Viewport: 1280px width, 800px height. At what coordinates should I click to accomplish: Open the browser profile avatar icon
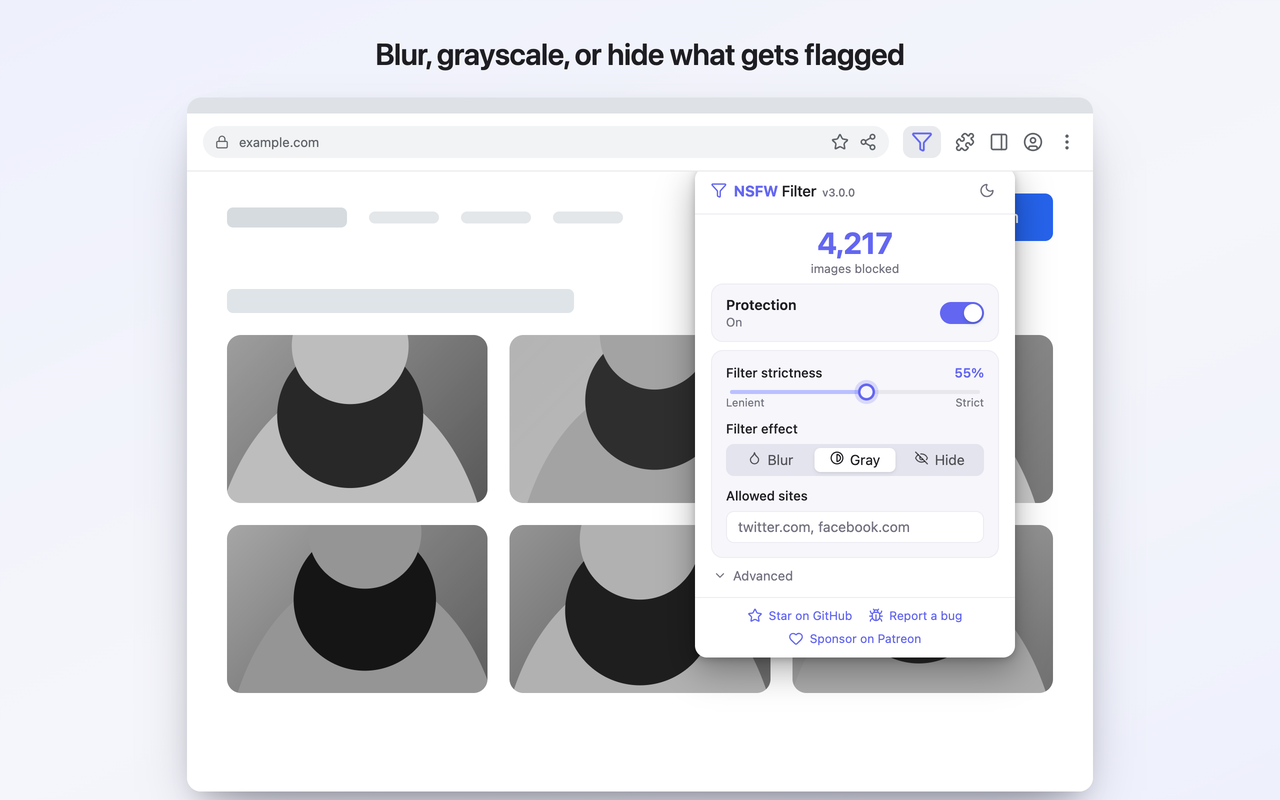(x=1033, y=142)
